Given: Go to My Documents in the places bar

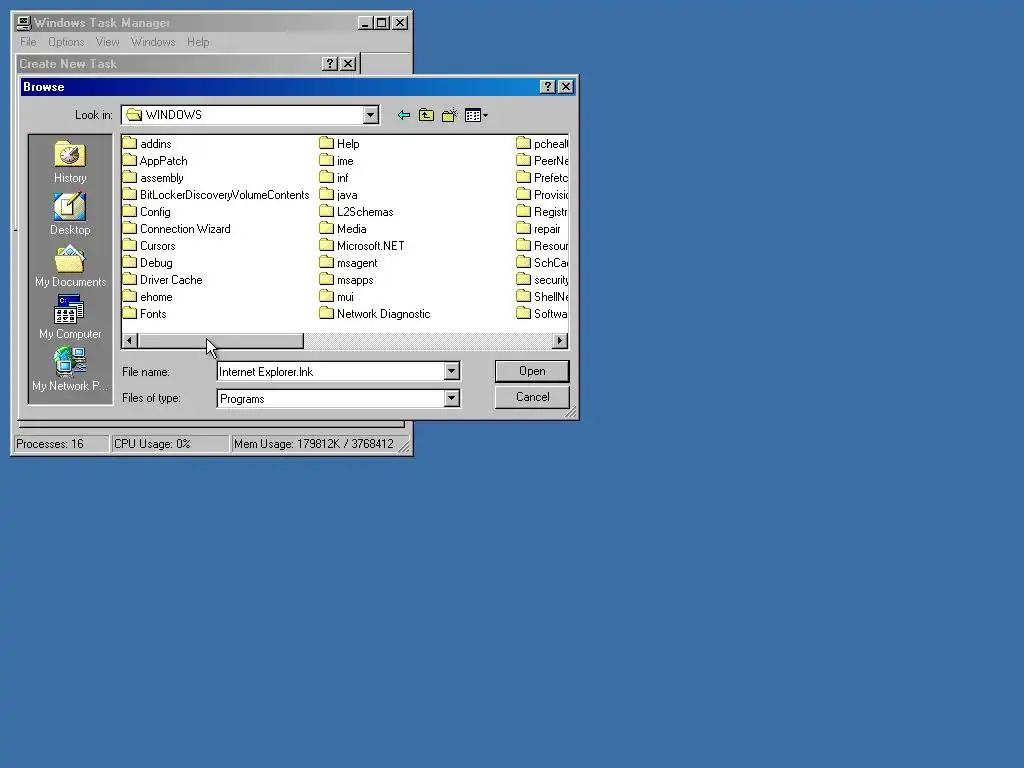Looking at the screenshot, I should tap(70, 266).
